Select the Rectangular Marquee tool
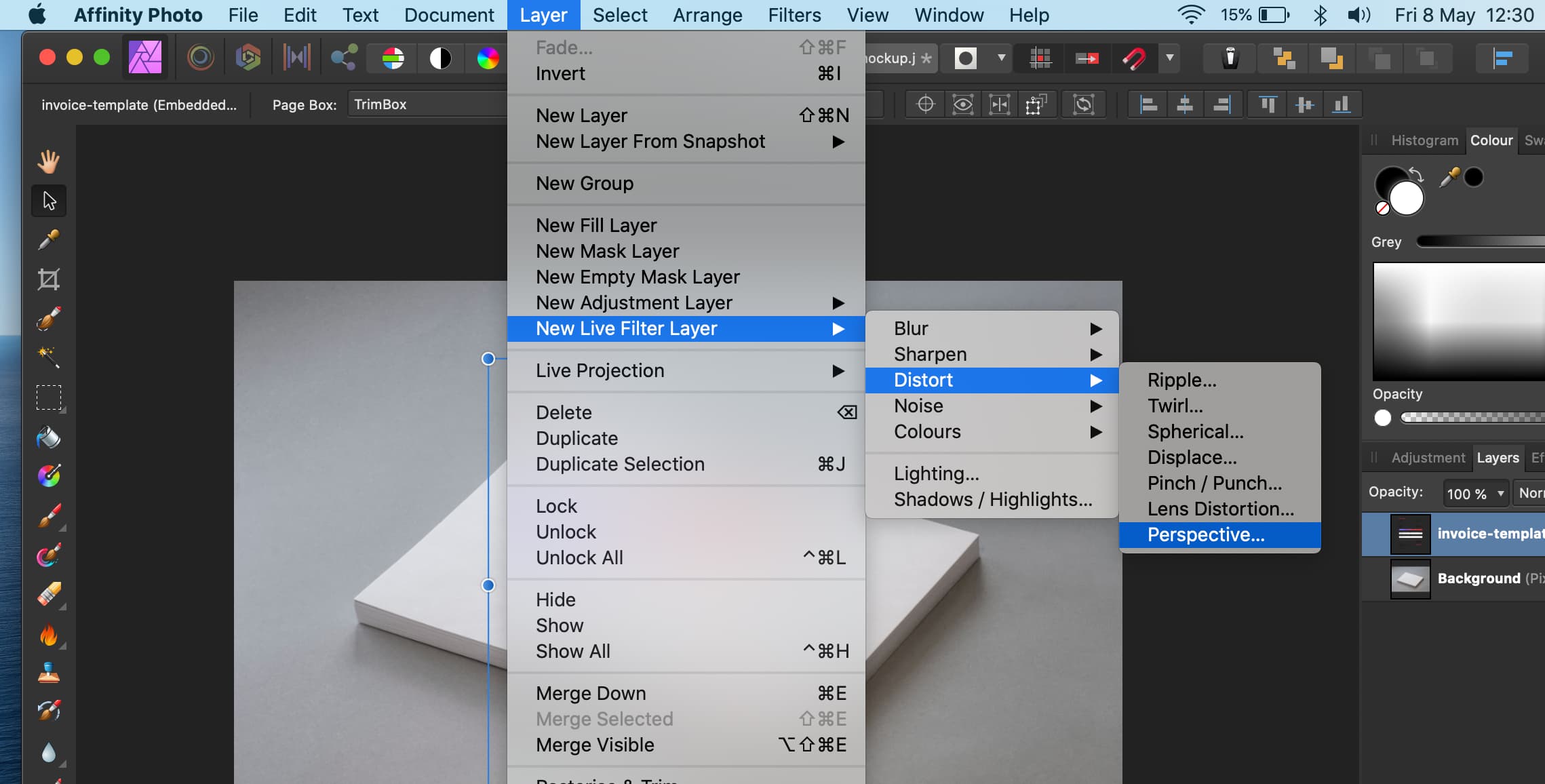The image size is (1545, 784). click(48, 397)
